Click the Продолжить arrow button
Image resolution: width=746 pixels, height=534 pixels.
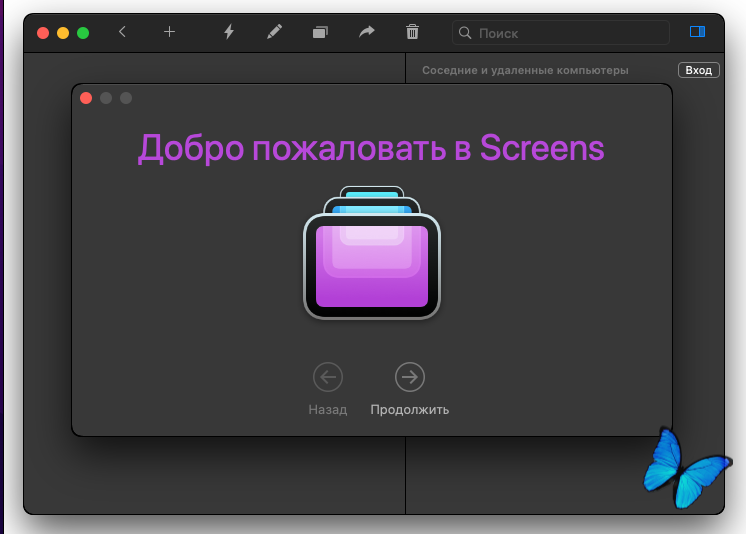pos(410,377)
